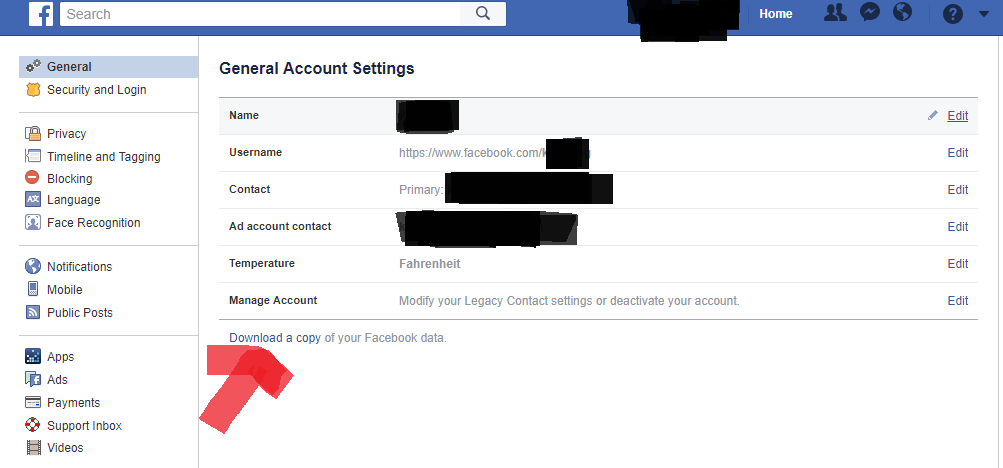The height and width of the screenshot is (468, 1003).
Task: Click Home in the top bar
Action: pyautogui.click(x=776, y=14)
